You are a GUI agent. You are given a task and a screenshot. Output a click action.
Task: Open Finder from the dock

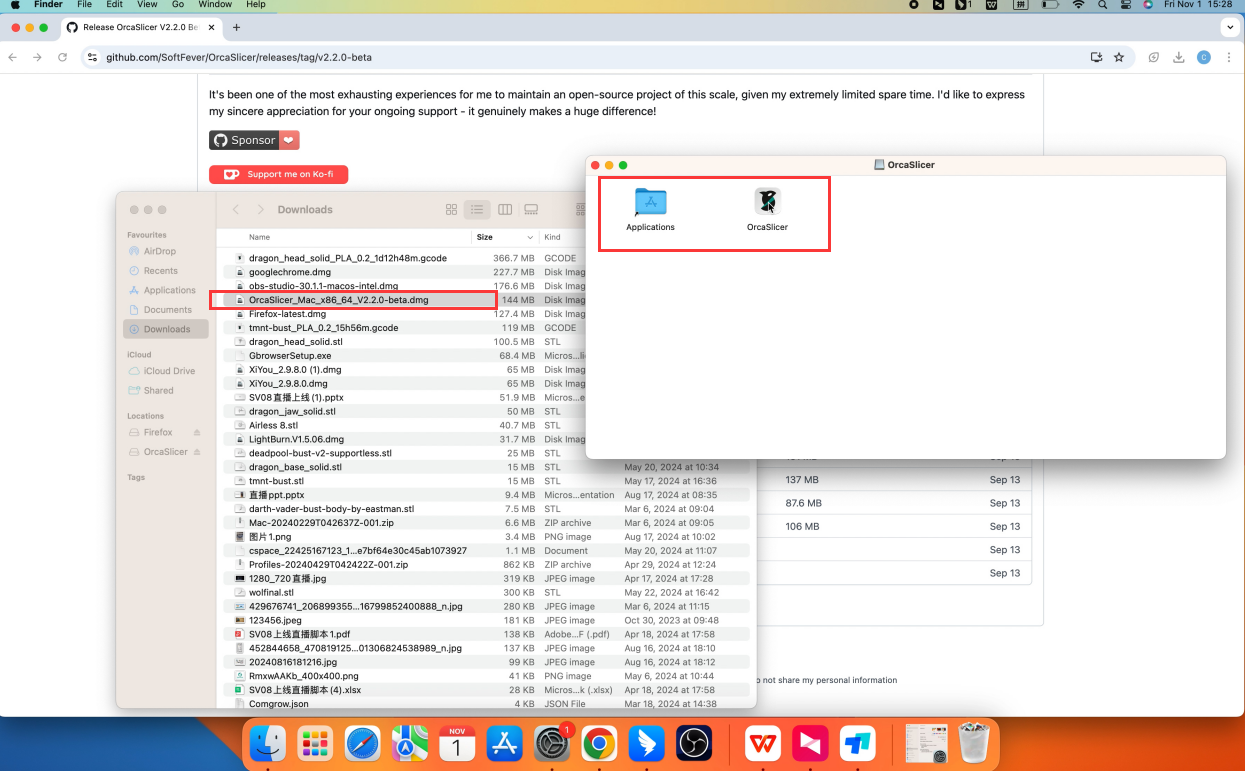point(268,743)
